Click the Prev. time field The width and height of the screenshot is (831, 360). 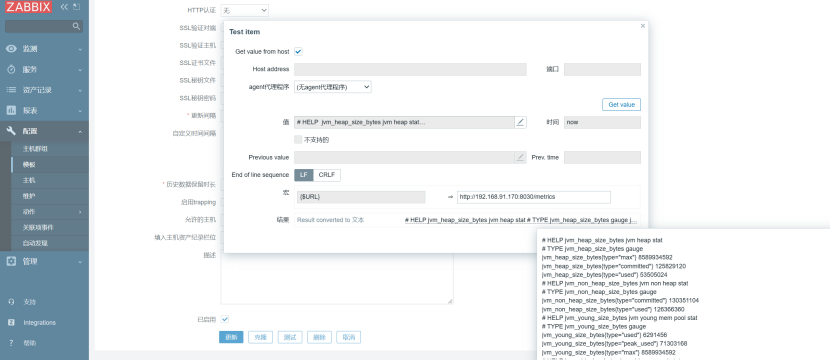coord(602,157)
